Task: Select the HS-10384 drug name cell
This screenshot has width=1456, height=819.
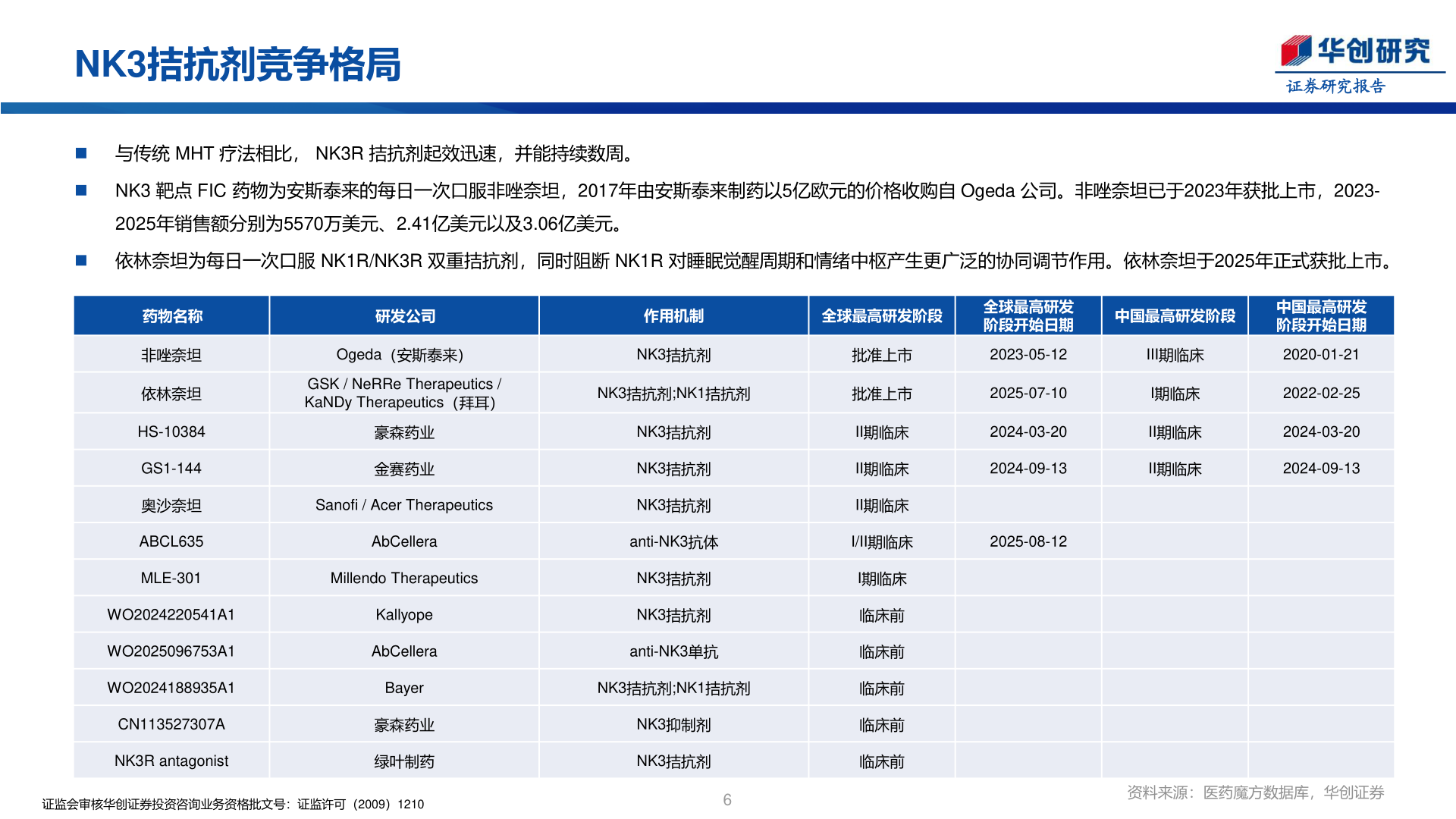Action: pyautogui.click(x=171, y=432)
